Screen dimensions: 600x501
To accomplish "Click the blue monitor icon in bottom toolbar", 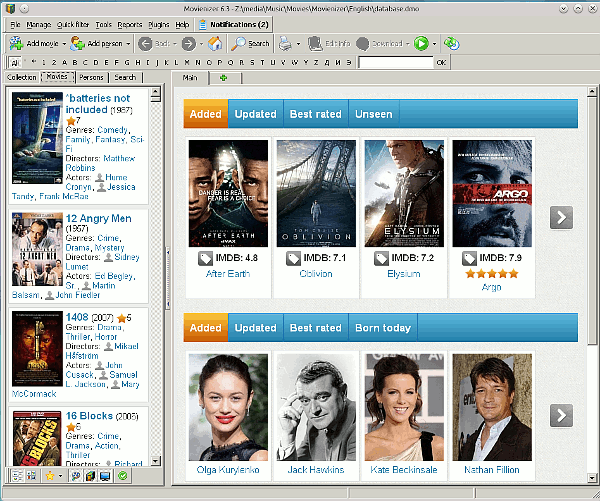I will [105, 476].
